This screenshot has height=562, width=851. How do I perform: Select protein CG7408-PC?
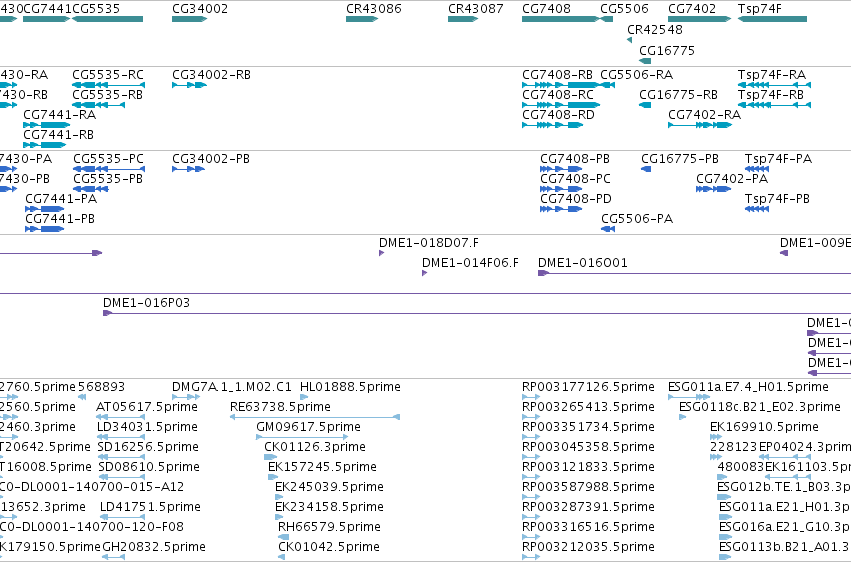pyautogui.click(x=561, y=189)
